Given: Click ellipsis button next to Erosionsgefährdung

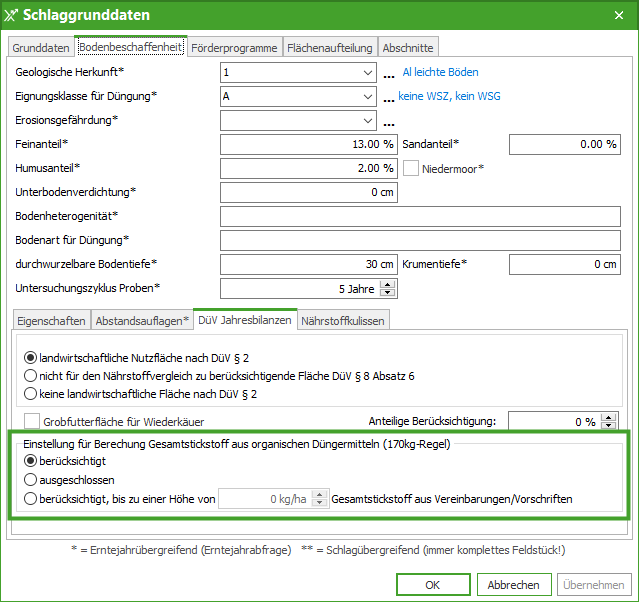Looking at the screenshot, I should [389, 121].
